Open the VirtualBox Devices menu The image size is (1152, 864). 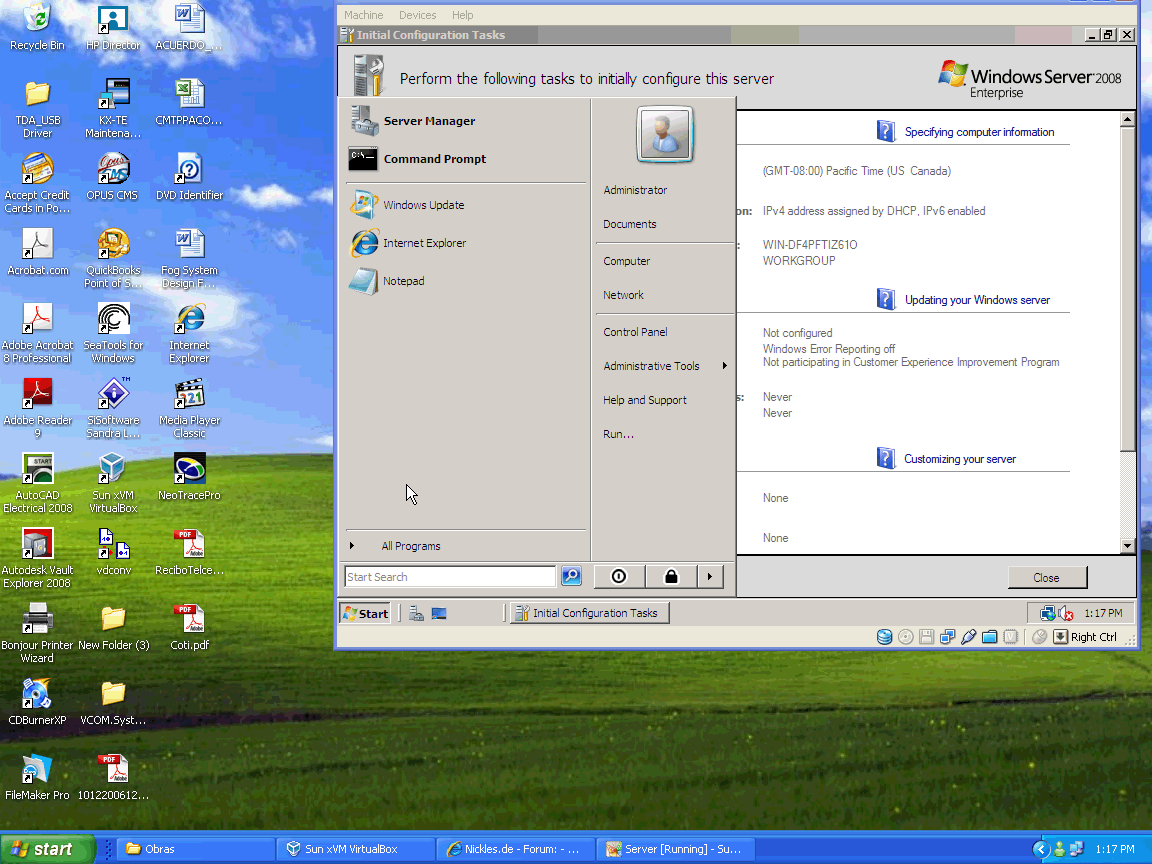pyautogui.click(x=417, y=15)
